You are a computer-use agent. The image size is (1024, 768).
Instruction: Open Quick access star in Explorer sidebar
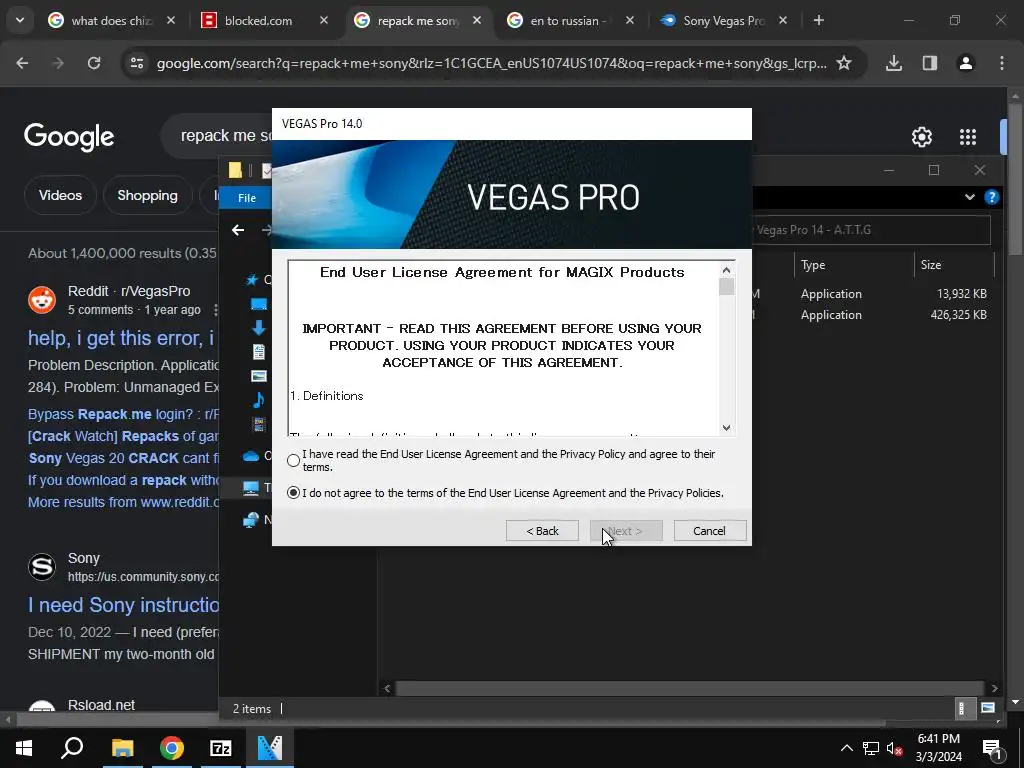[x=251, y=280]
